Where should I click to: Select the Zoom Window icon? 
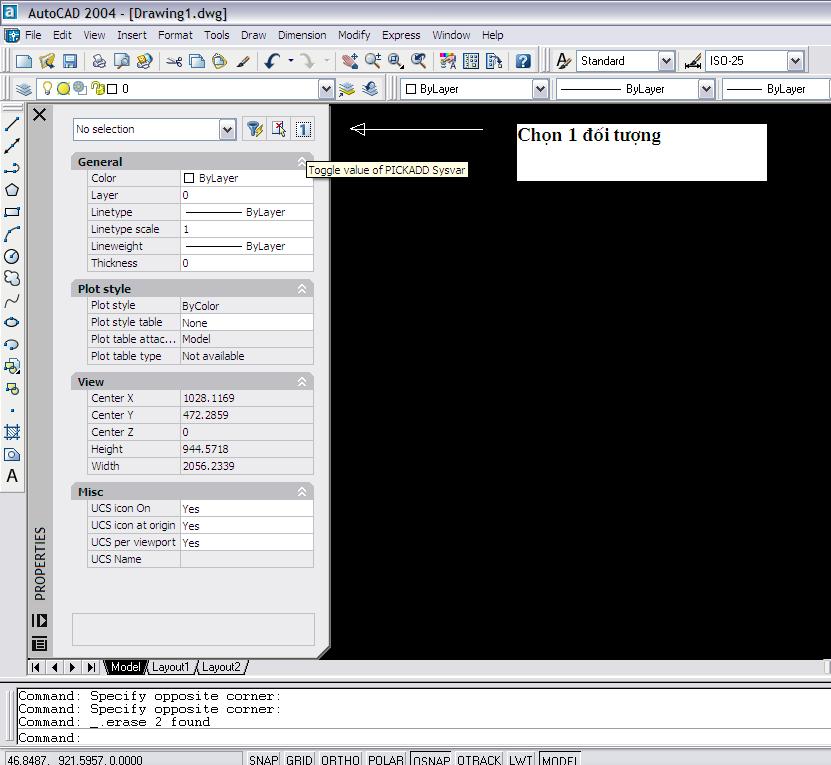point(396,61)
